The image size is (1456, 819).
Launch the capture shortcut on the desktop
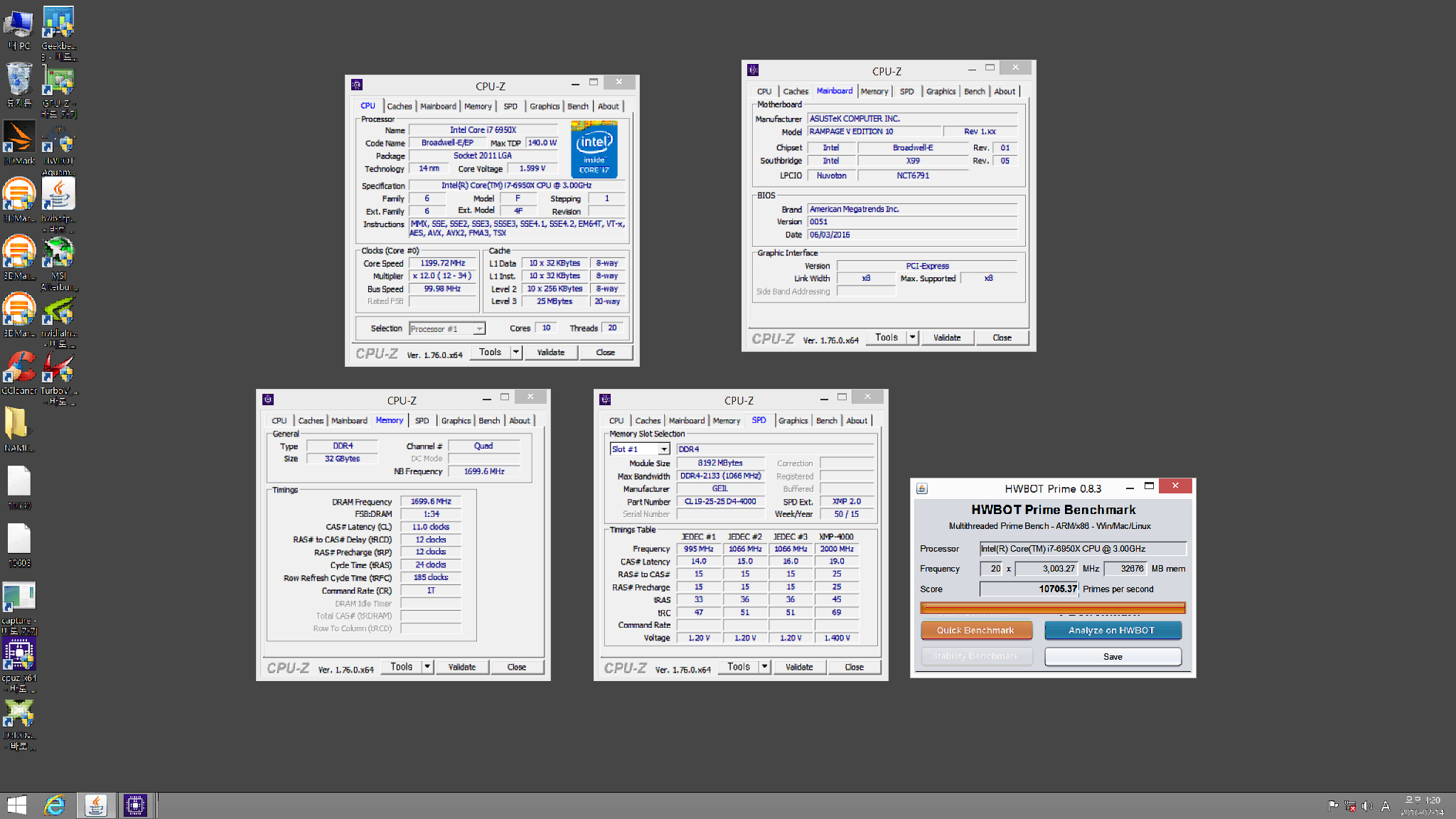(x=19, y=608)
